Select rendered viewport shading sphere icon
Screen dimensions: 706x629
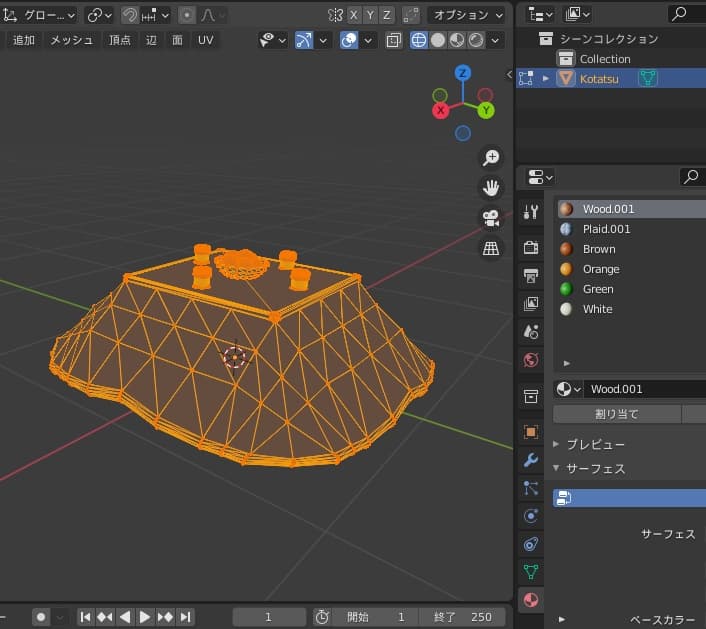click(476, 40)
